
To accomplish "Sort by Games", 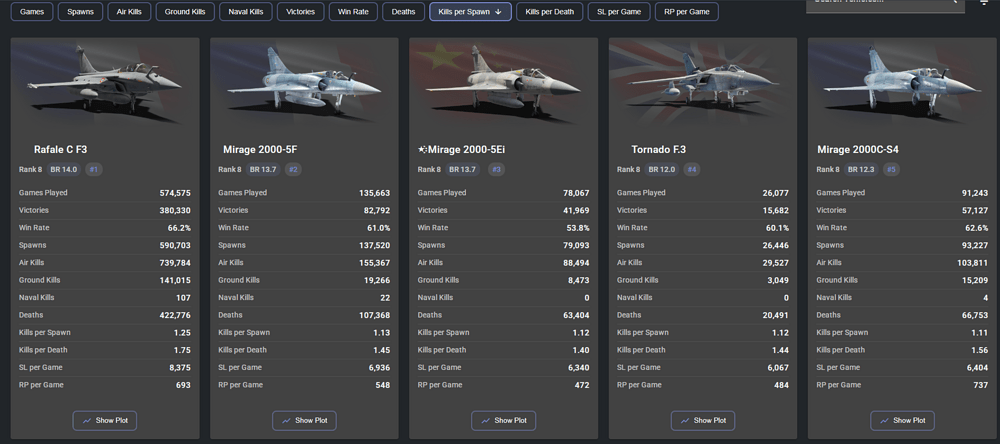I will point(31,12).
